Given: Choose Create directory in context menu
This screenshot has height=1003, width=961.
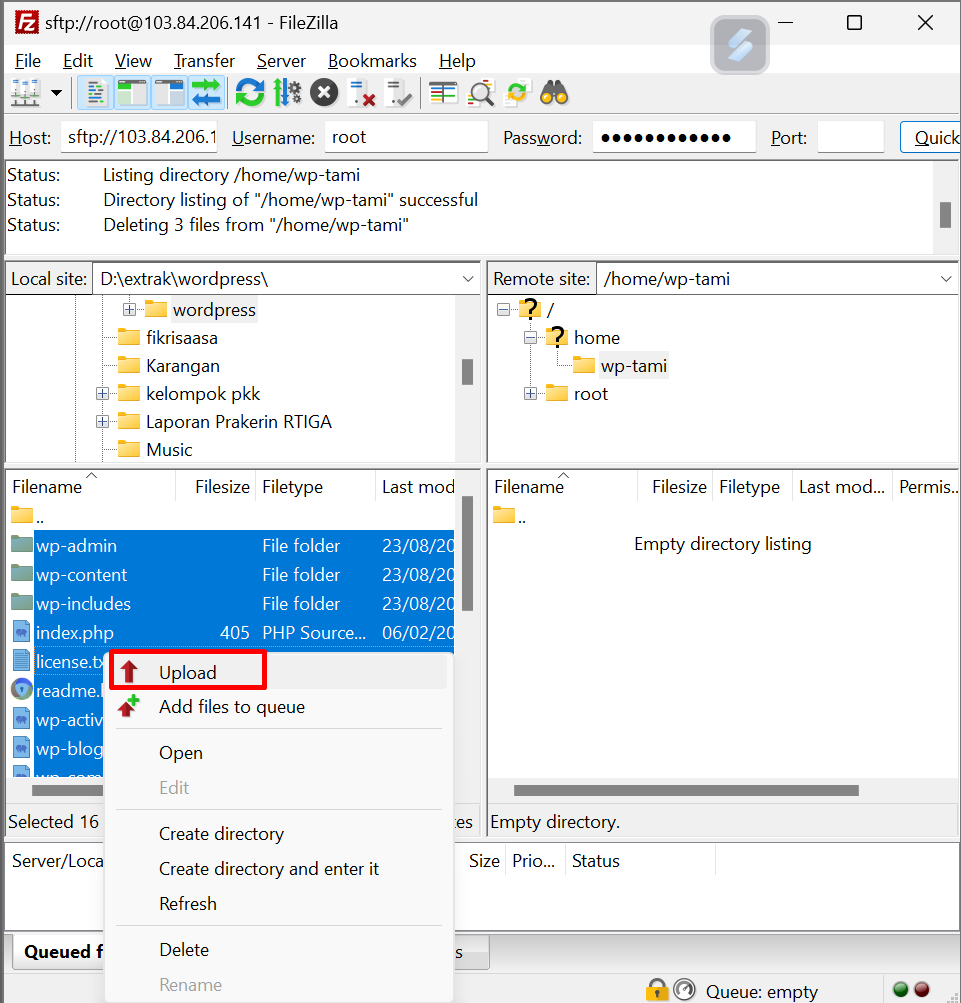Looking at the screenshot, I should tap(221, 834).
